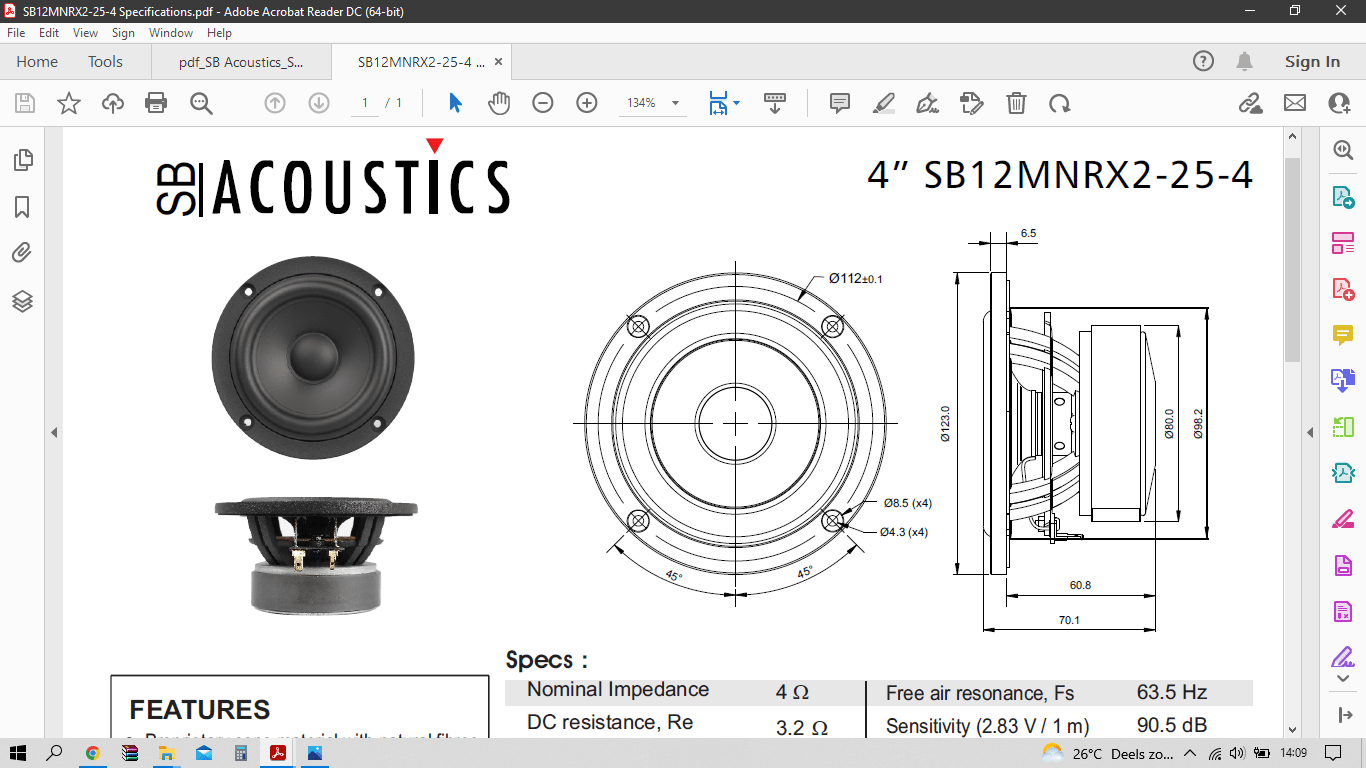Save the file with the floppy disk icon

click(25, 103)
